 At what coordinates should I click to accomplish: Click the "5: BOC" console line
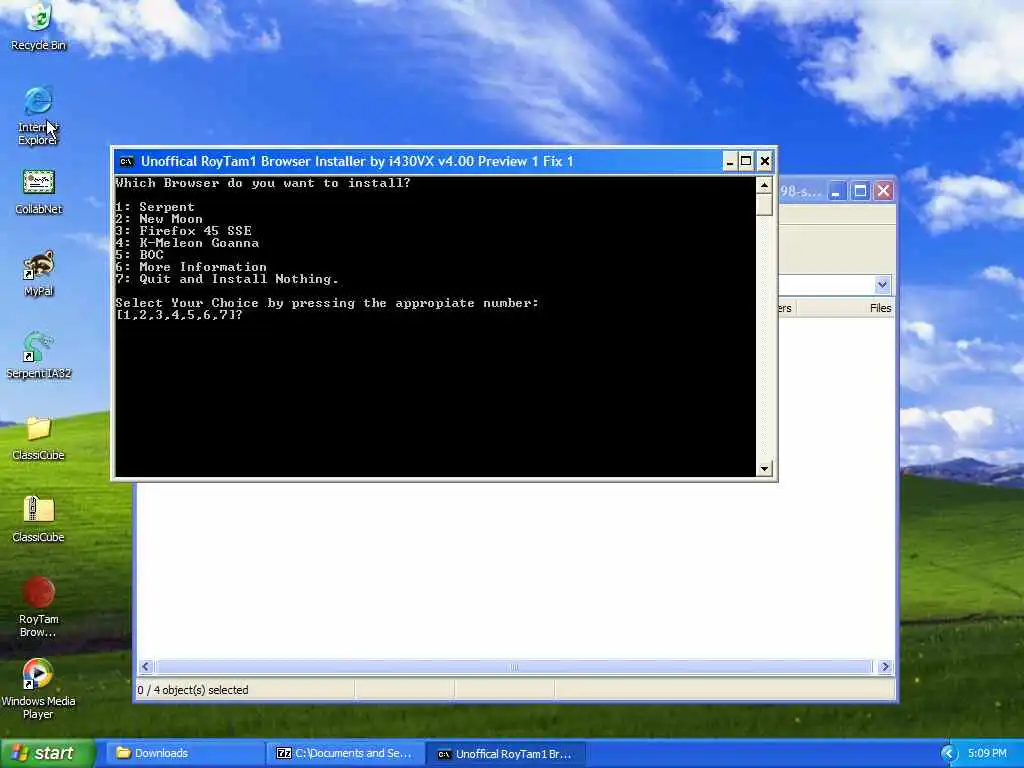pos(139,255)
